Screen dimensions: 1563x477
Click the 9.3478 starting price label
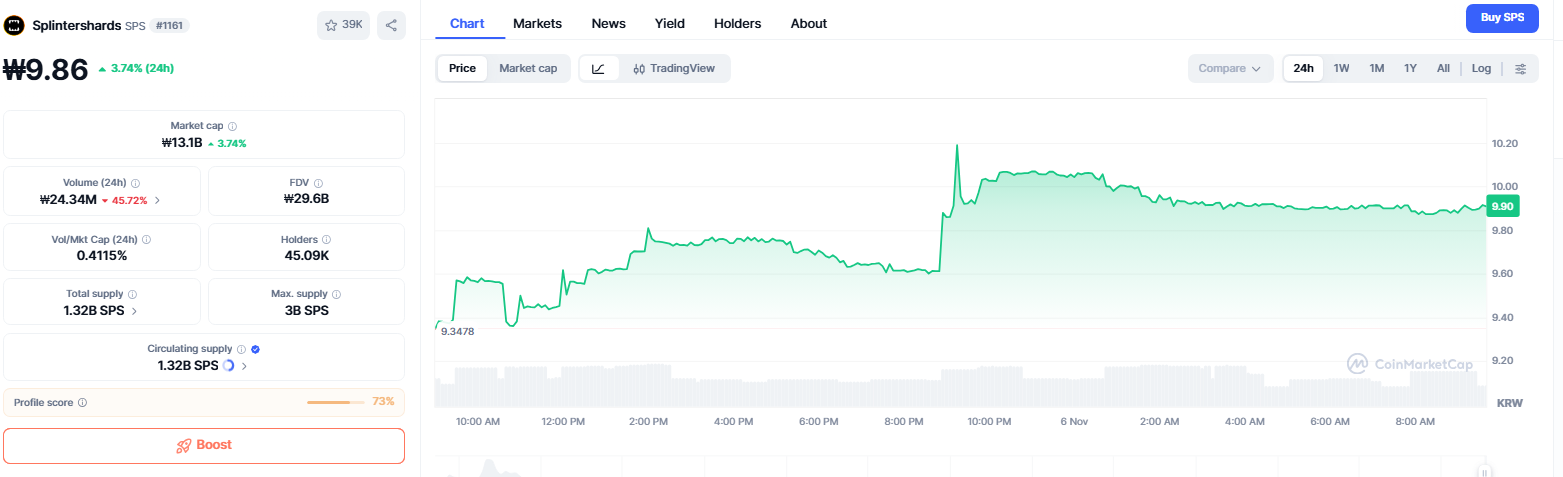[x=457, y=331]
